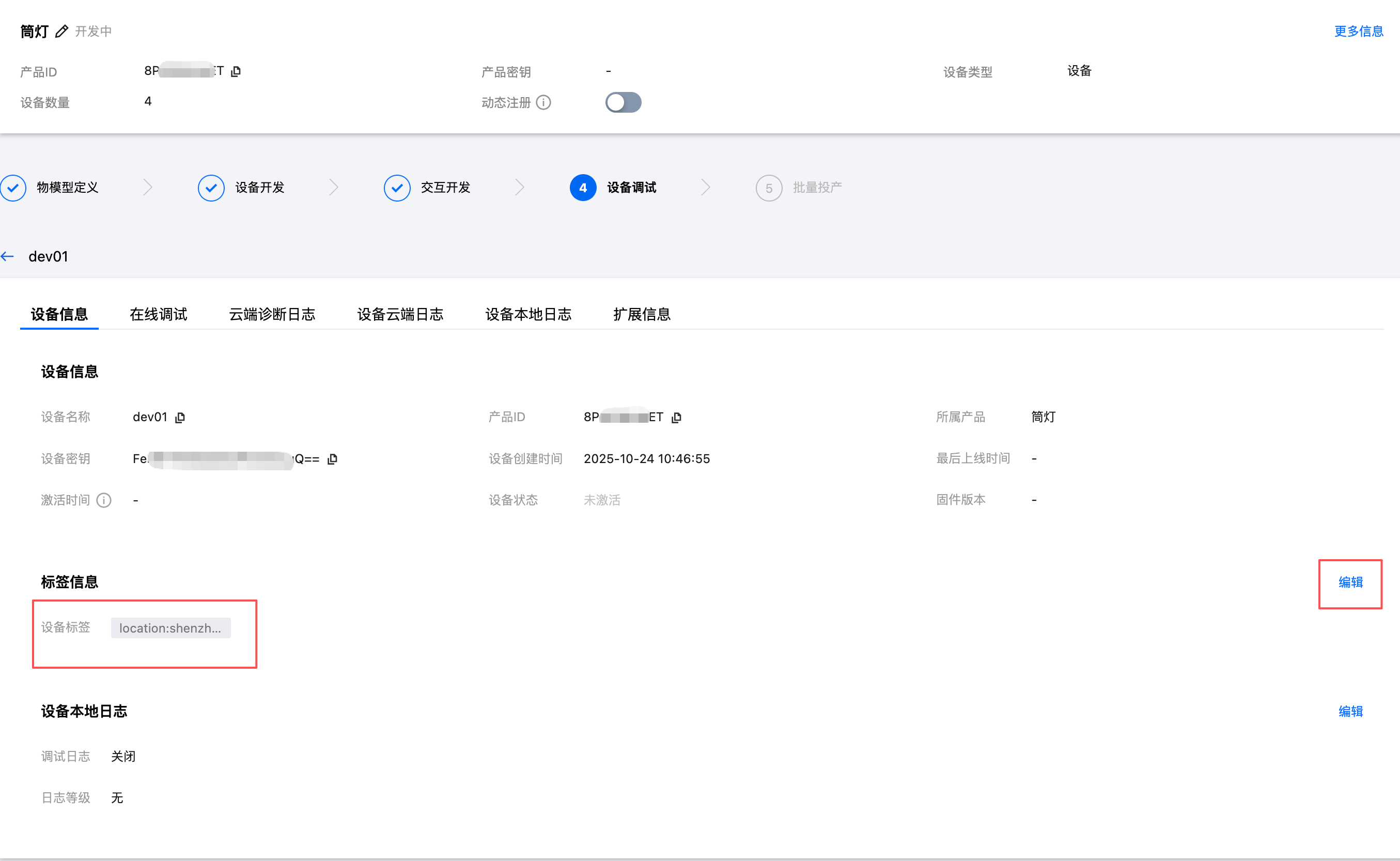Click 更多信息 link at top right
Viewport: 1400px width, 861px height.
1359,32
